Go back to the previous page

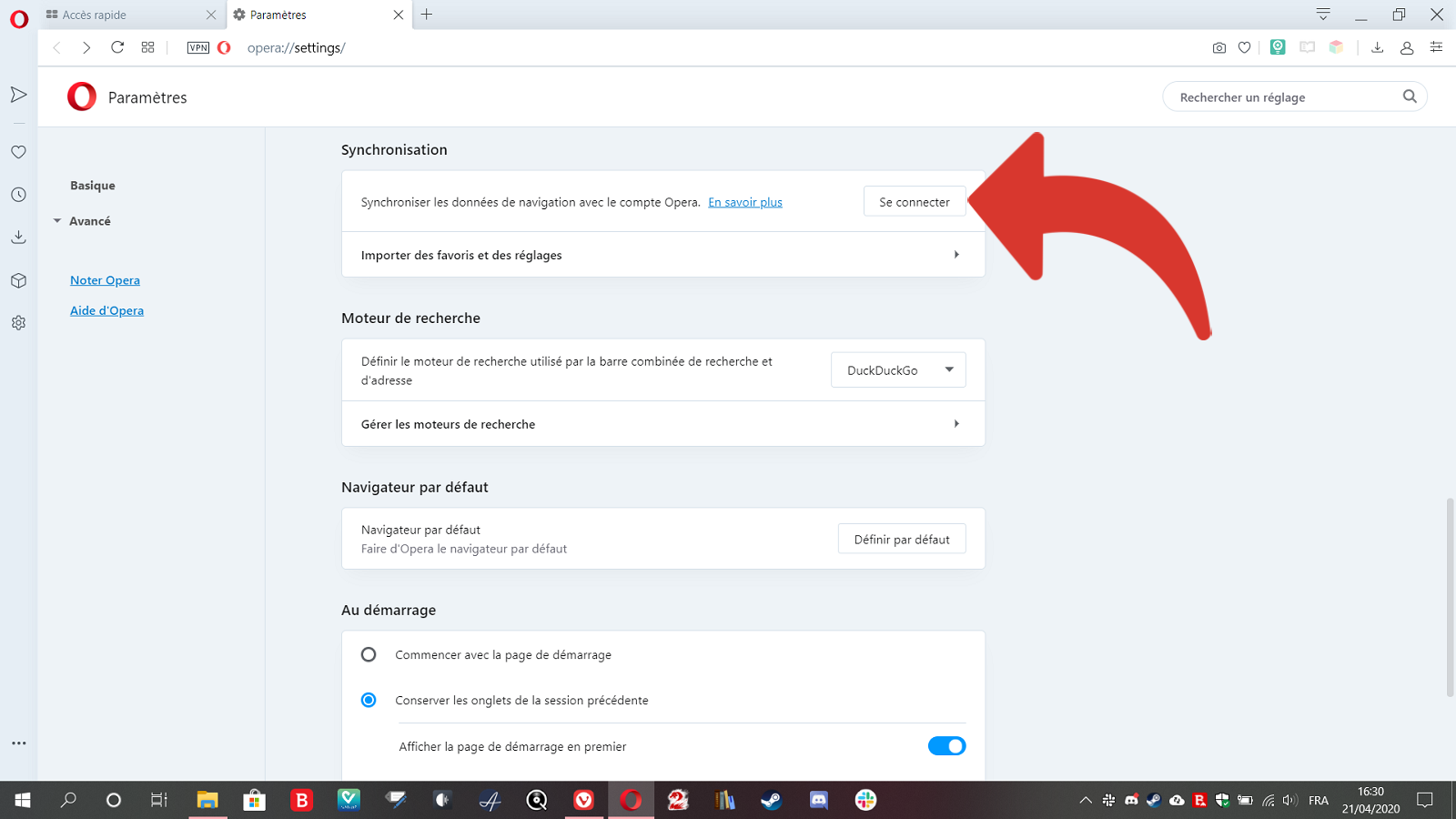(56, 47)
